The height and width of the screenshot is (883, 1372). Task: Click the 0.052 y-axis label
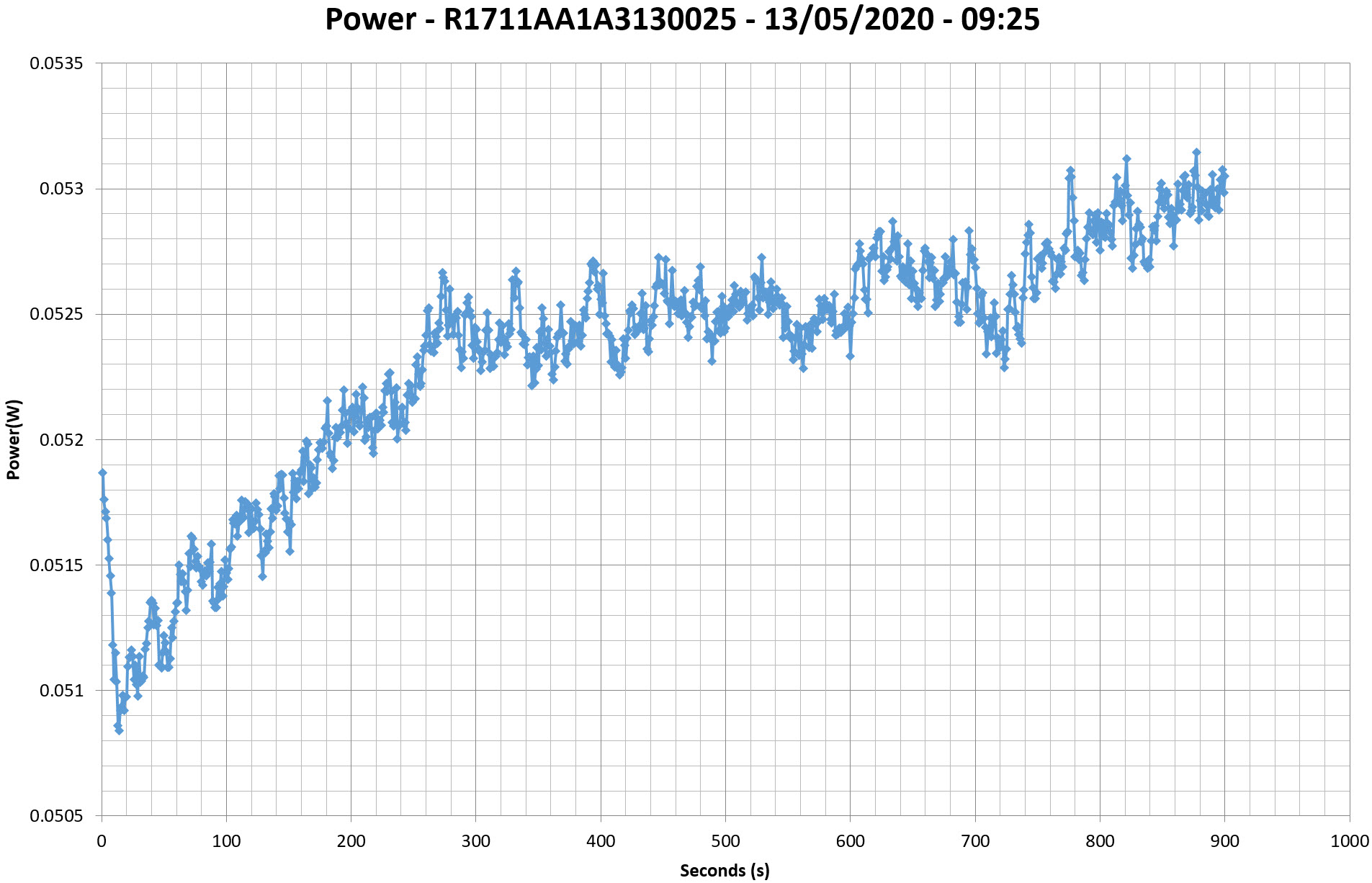pyautogui.click(x=60, y=439)
